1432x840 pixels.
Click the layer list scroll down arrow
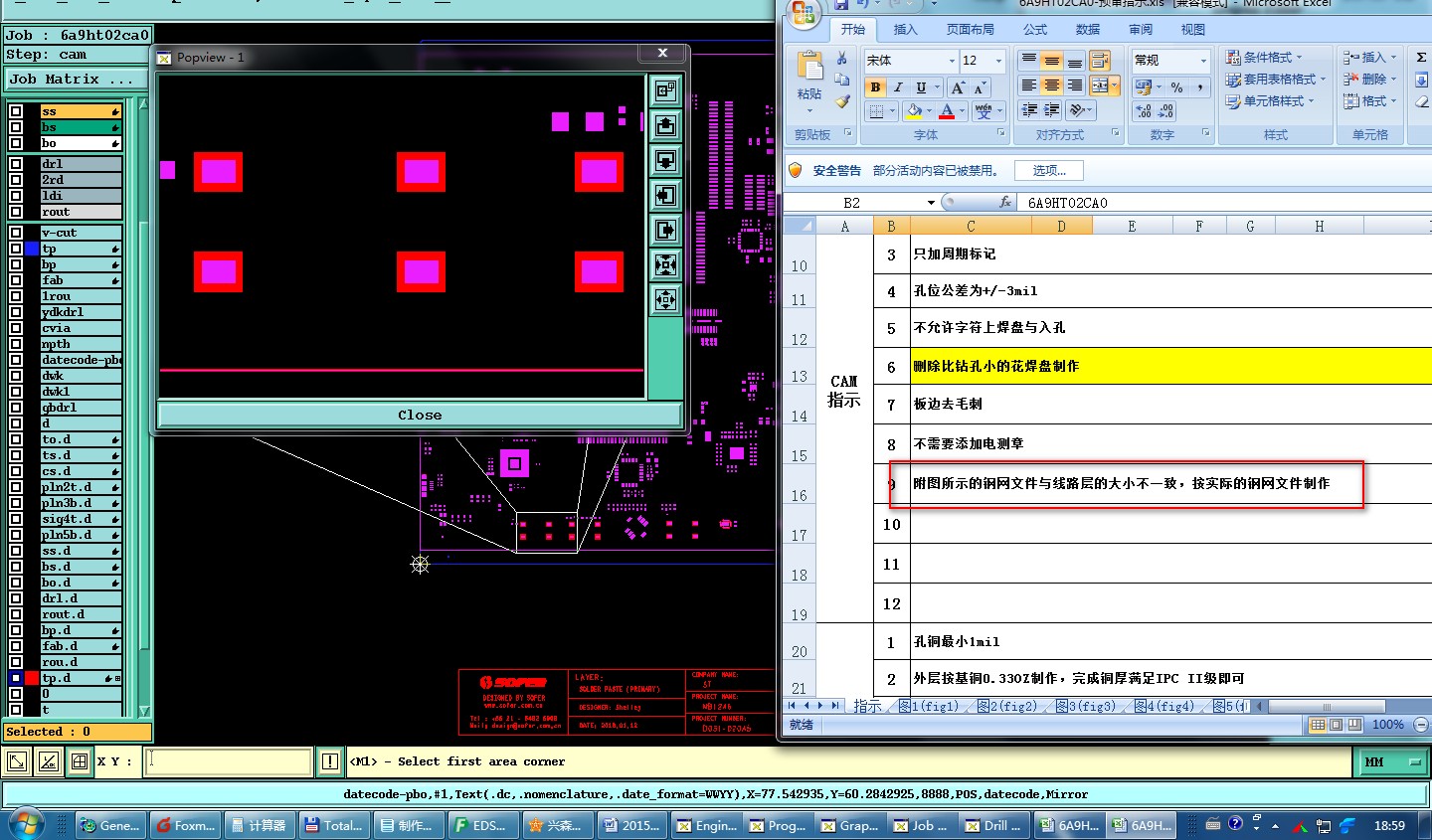(144, 710)
